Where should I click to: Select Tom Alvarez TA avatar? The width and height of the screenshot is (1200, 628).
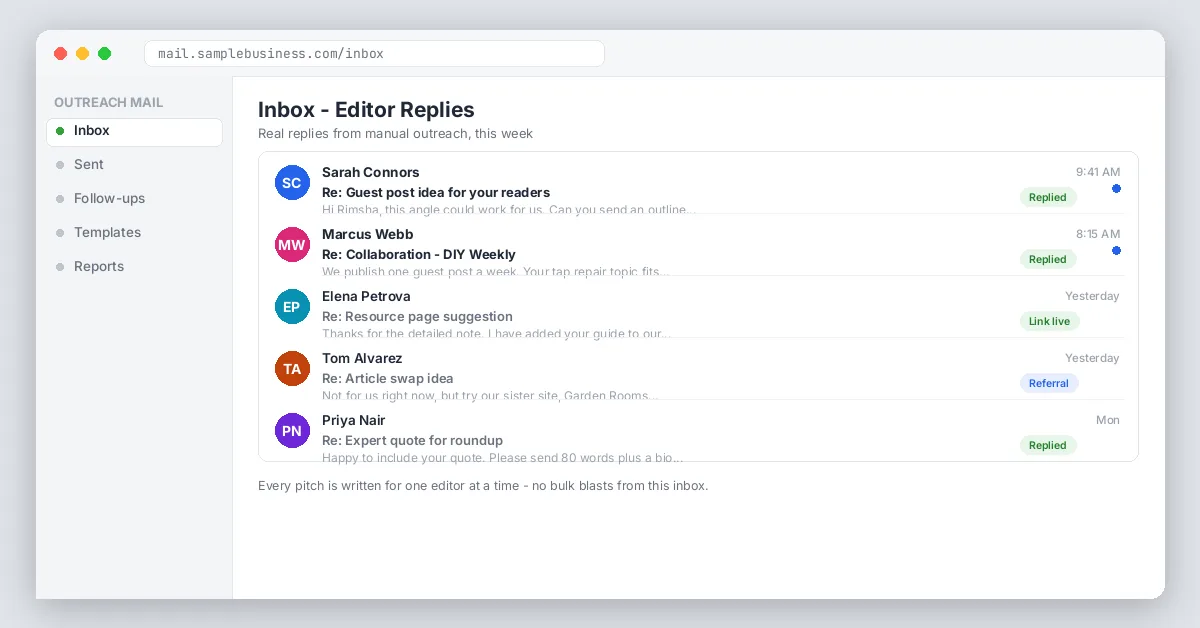coord(291,369)
